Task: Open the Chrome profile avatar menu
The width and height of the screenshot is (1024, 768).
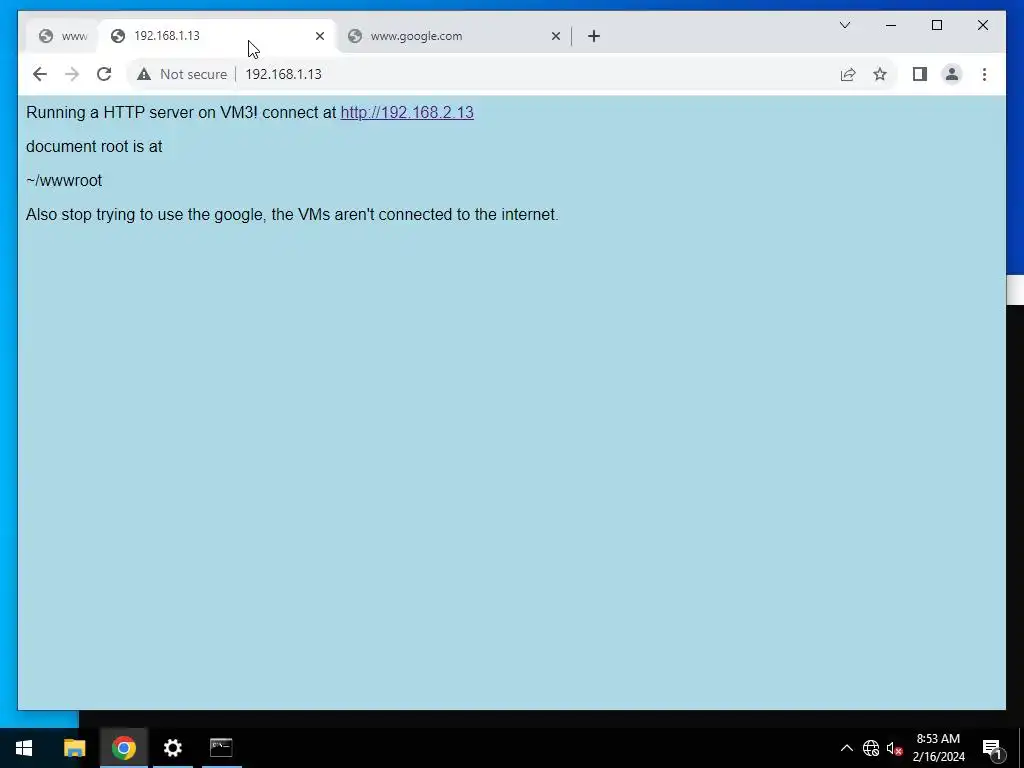Action: [x=952, y=74]
